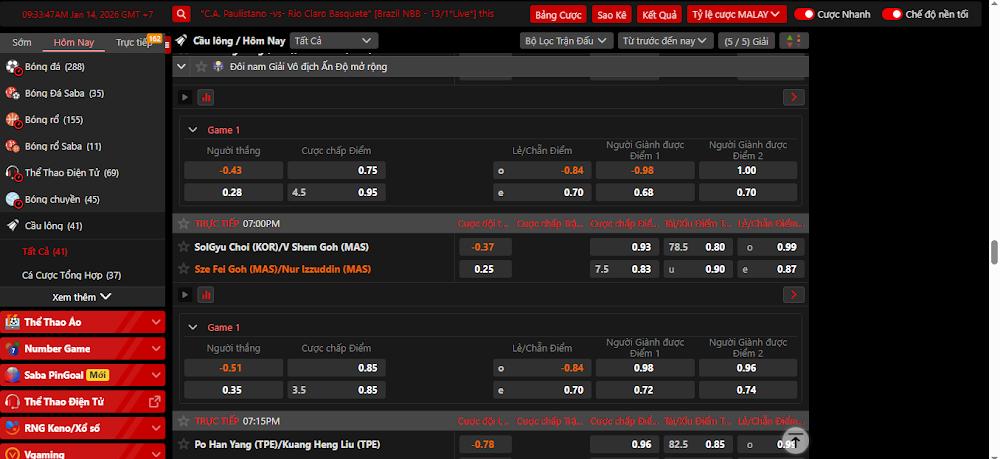This screenshot has width=1000, height=459.
Task: Toggle Chế độ nền tối dark mode
Action: click(891, 14)
